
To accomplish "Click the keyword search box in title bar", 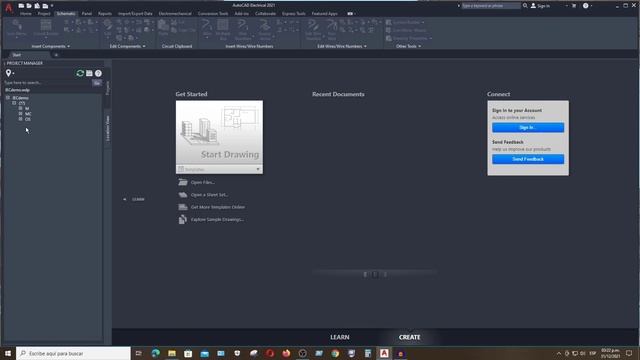I will click(491, 6).
